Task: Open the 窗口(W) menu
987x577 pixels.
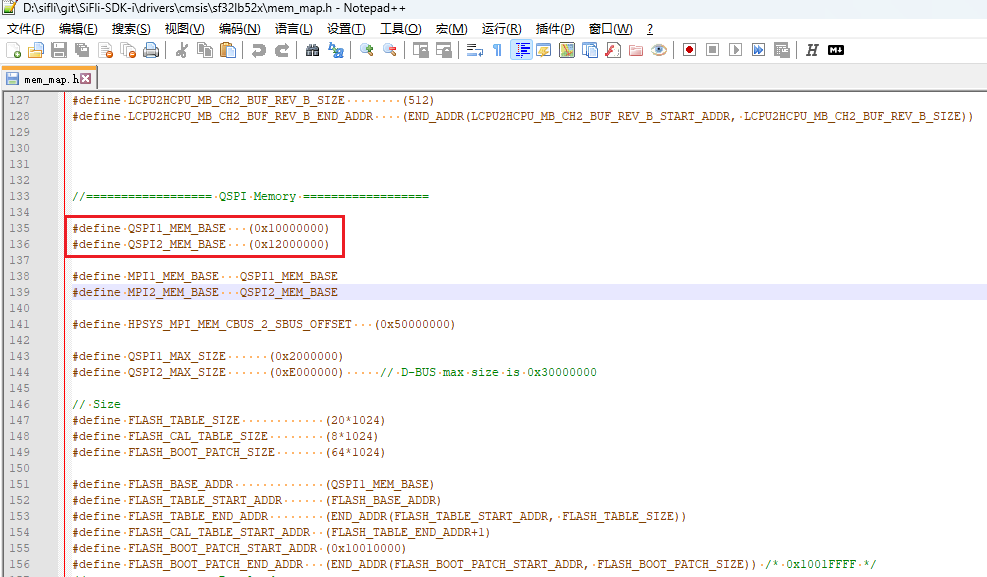Action: click(x=611, y=29)
